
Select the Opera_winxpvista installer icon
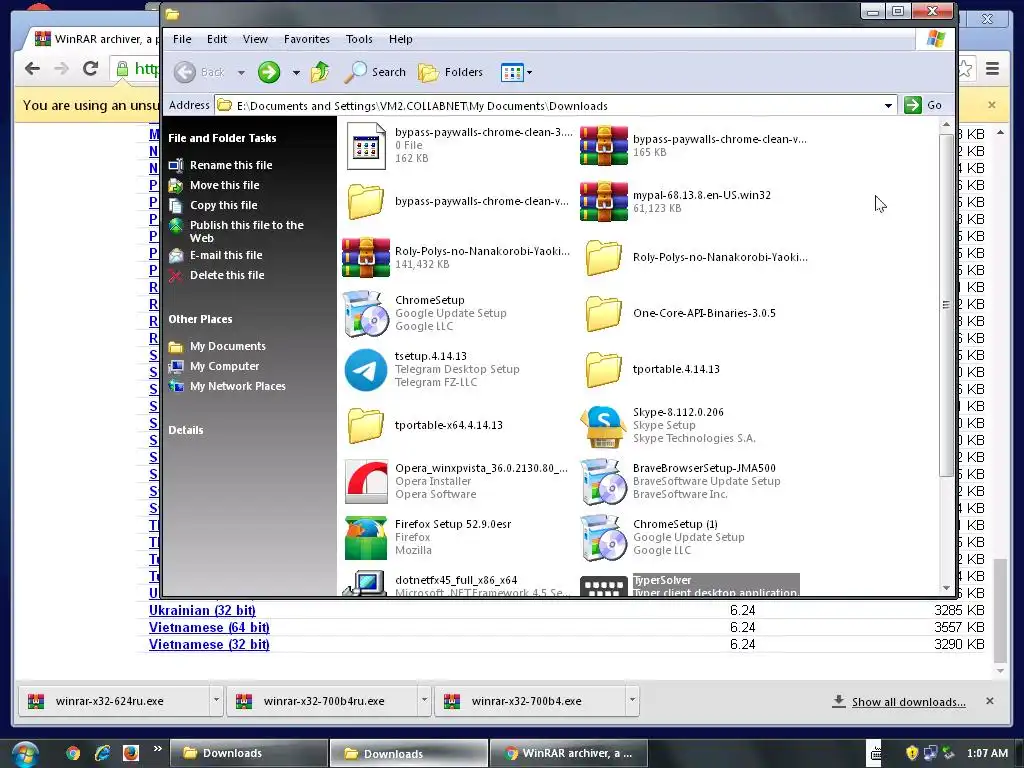click(x=366, y=482)
